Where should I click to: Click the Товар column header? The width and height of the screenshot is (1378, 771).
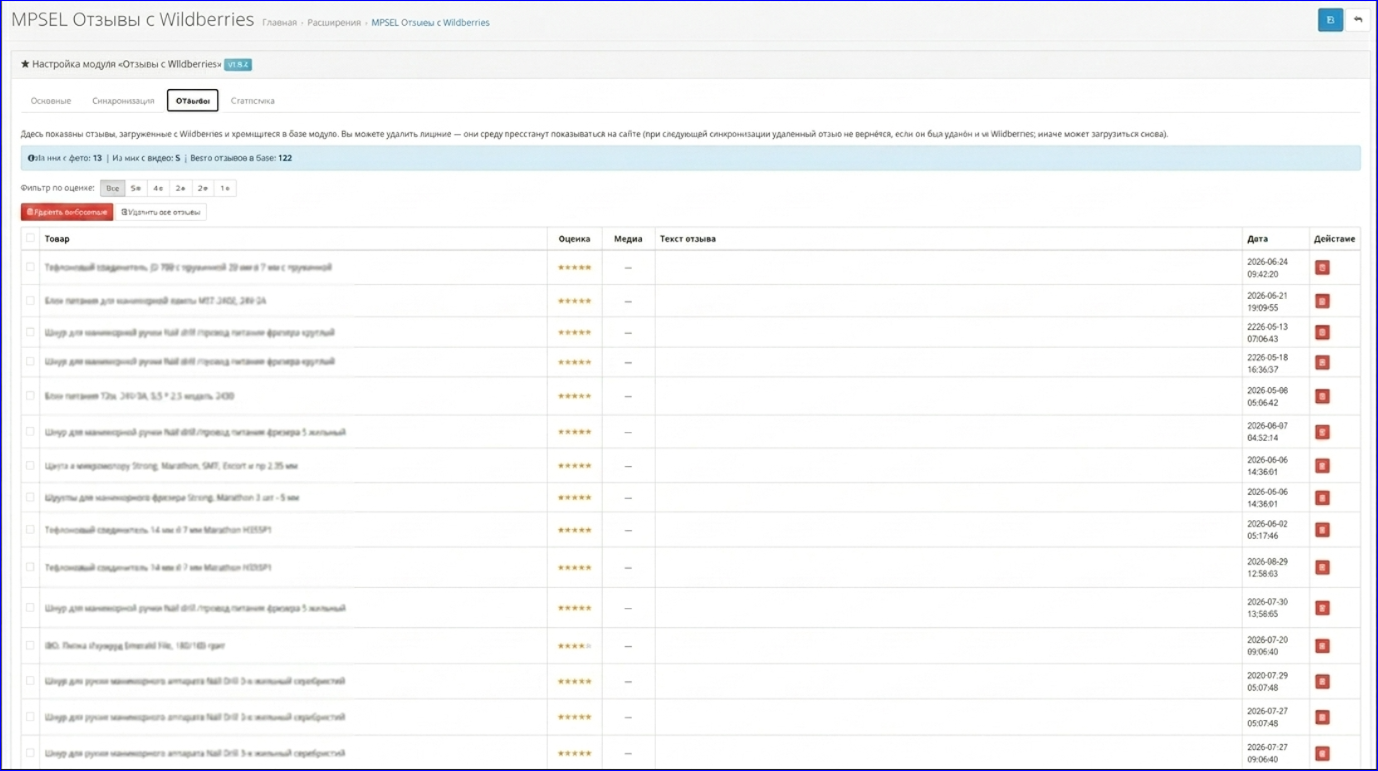click(57, 239)
